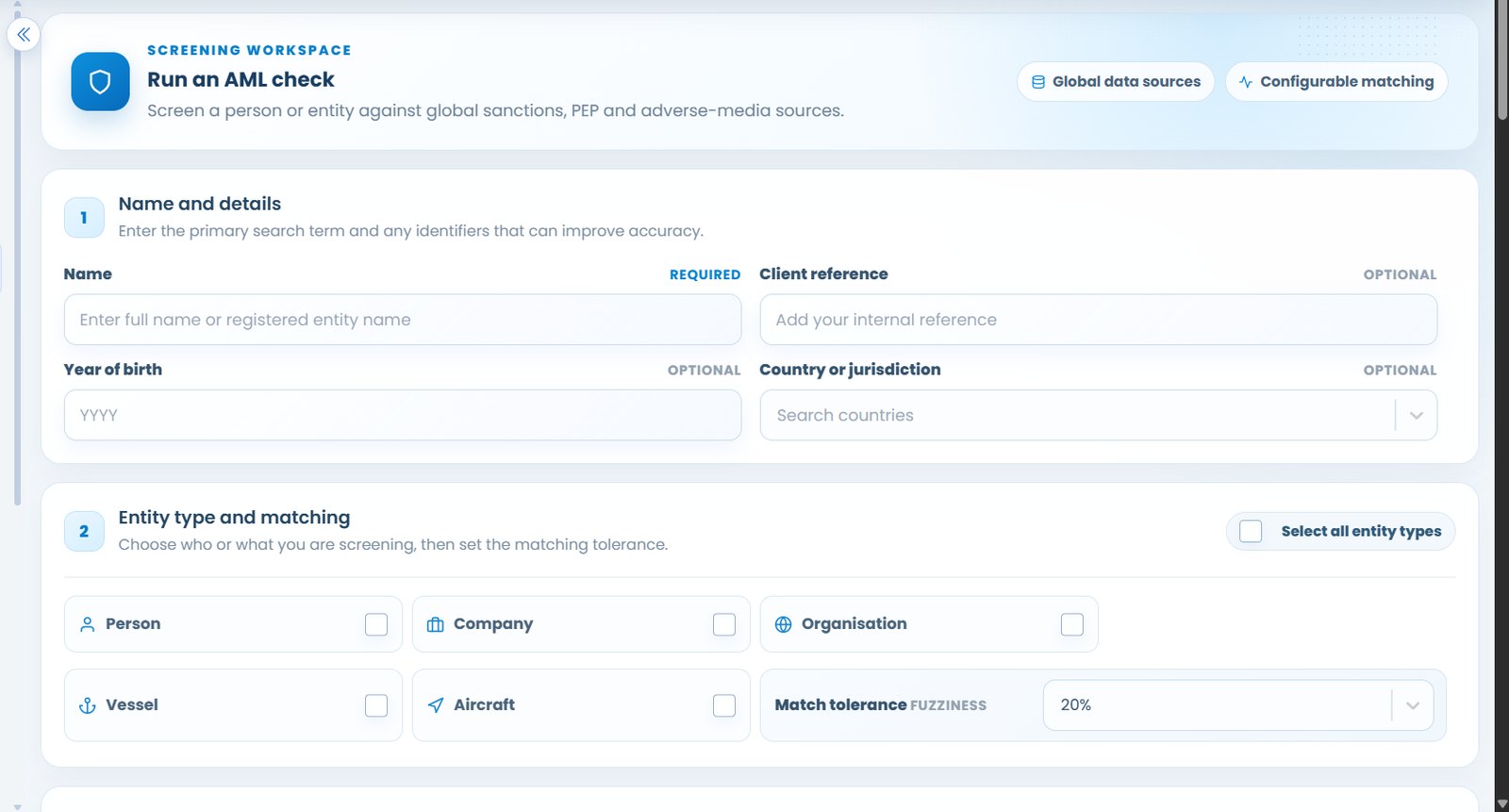This screenshot has width=1509, height=812.
Task: Click the step 1 number badge
Action: click(84, 218)
